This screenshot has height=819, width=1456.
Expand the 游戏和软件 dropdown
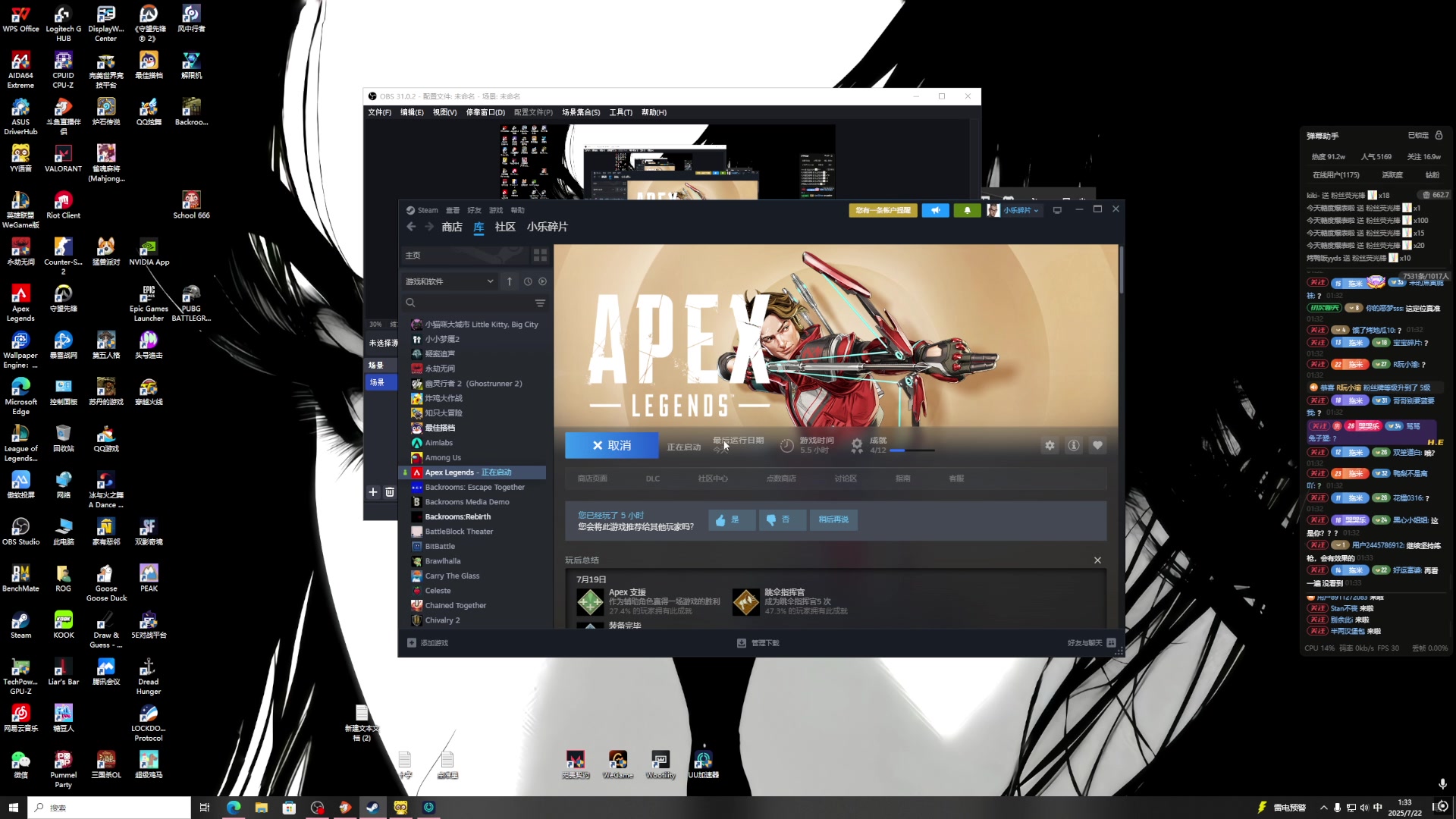pyautogui.click(x=449, y=281)
